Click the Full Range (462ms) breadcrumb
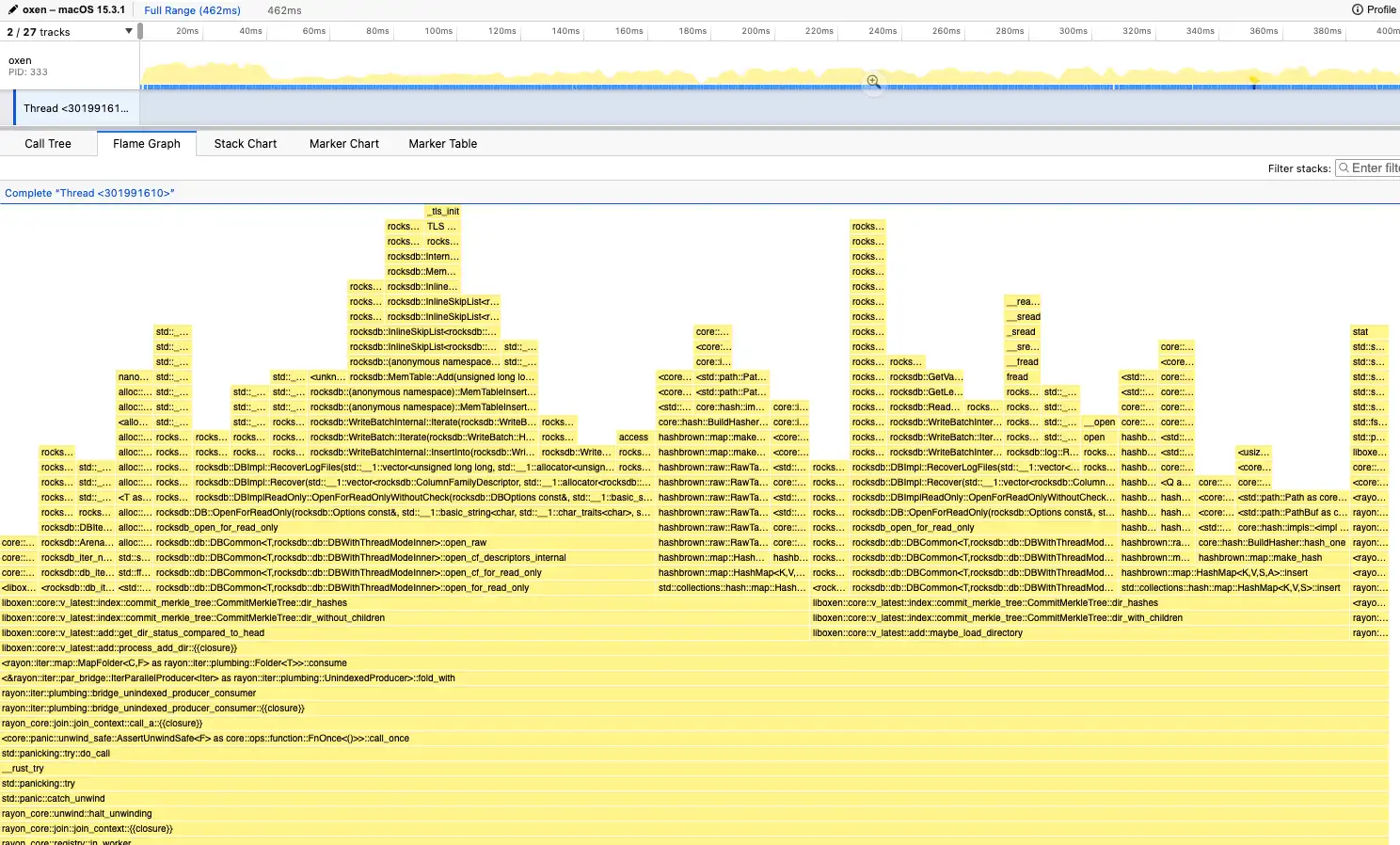The width and height of the screenshot is (1400, 845). [193, 10]
